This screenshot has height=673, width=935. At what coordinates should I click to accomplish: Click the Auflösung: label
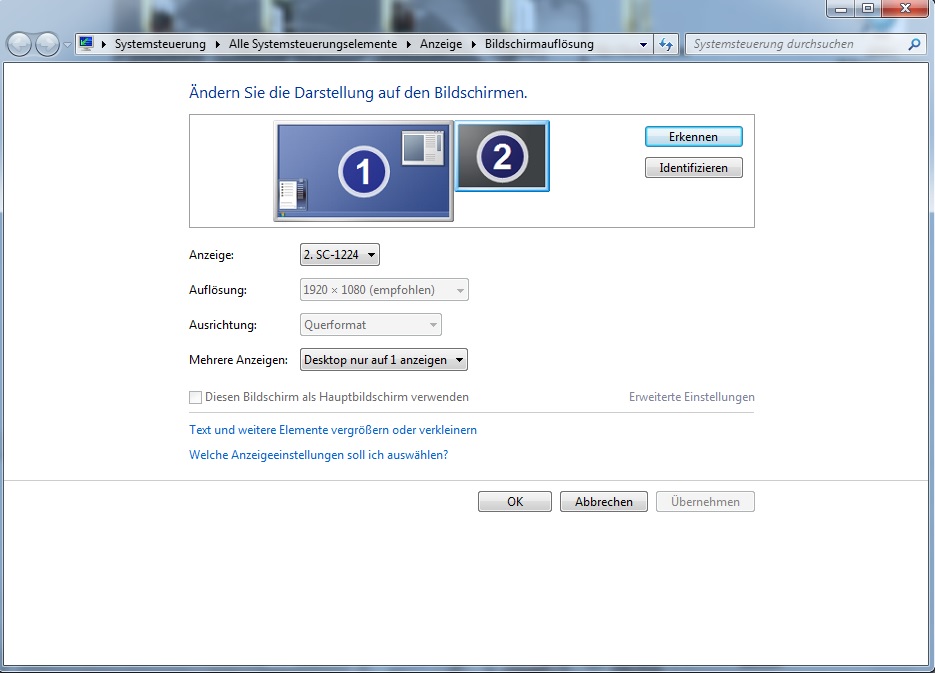[x=218, y=290]
